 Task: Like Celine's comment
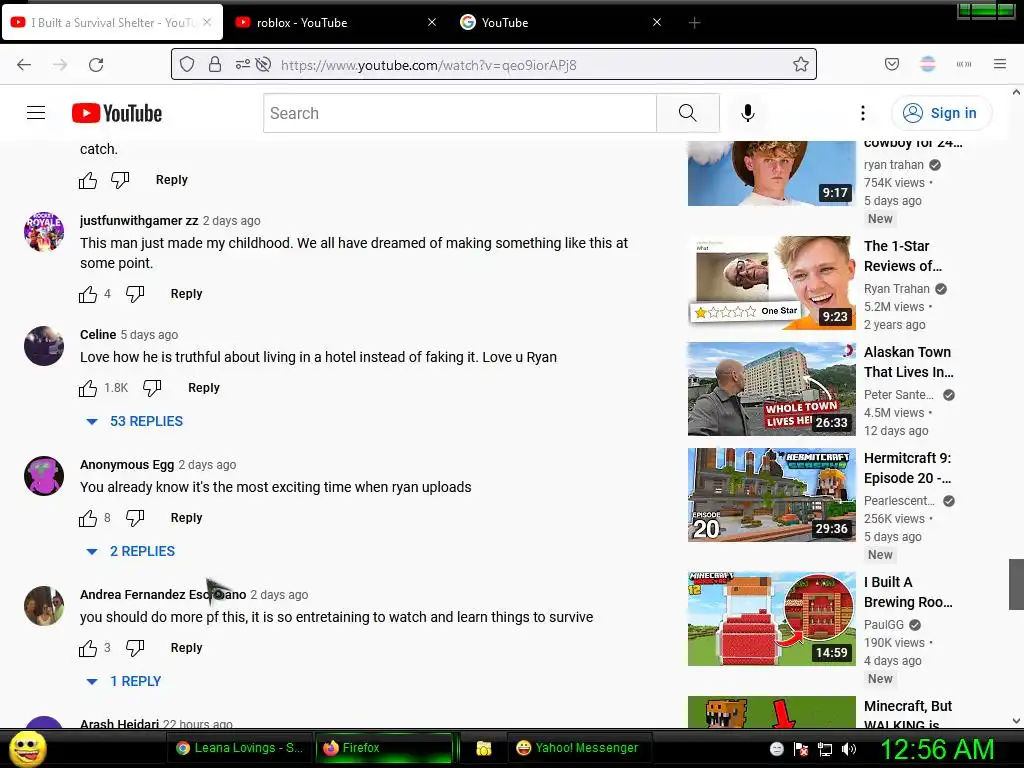[88, 389]
